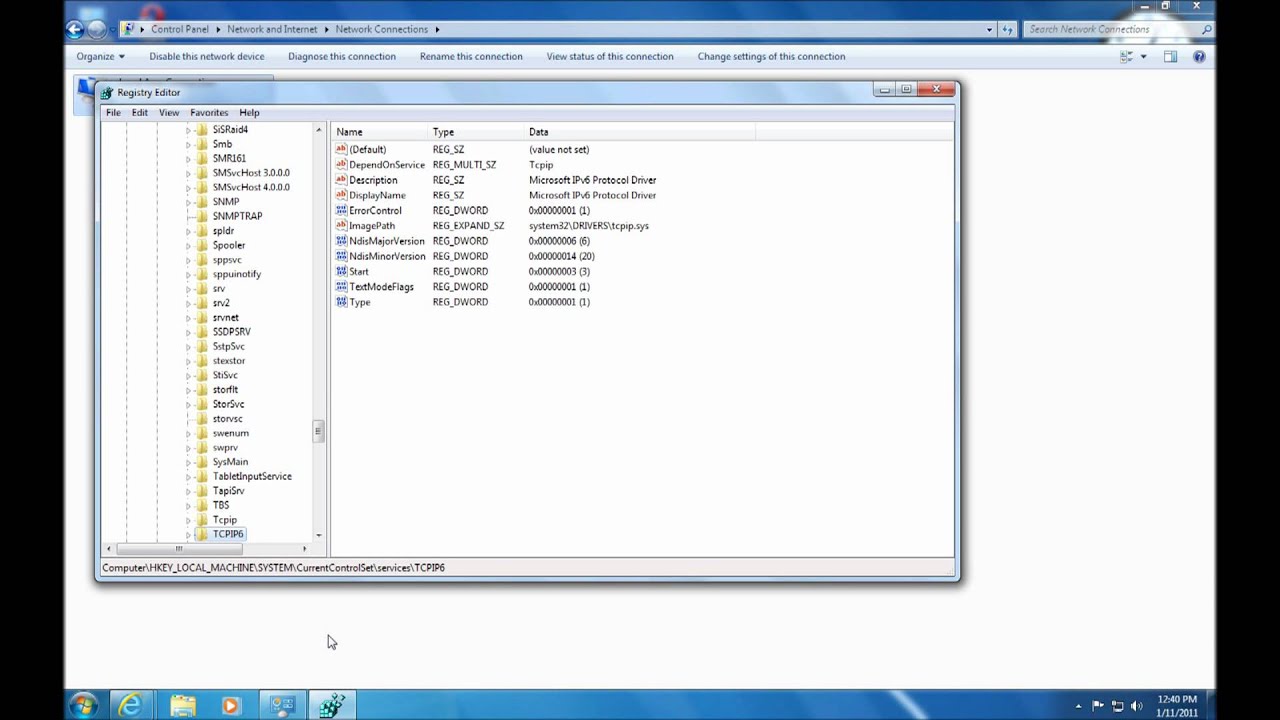Expand the Tcpip registry key
1280x720 pixels.
click(x=188, y=520)
